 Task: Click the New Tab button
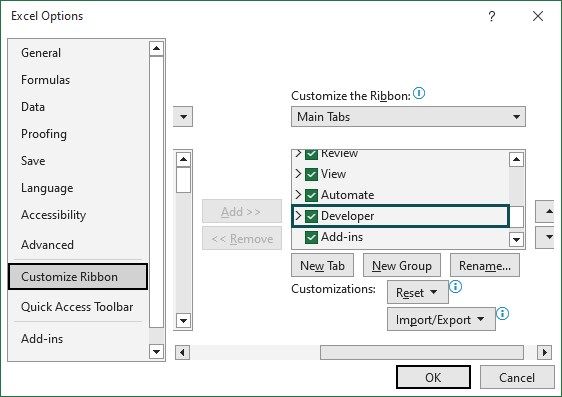322,266
